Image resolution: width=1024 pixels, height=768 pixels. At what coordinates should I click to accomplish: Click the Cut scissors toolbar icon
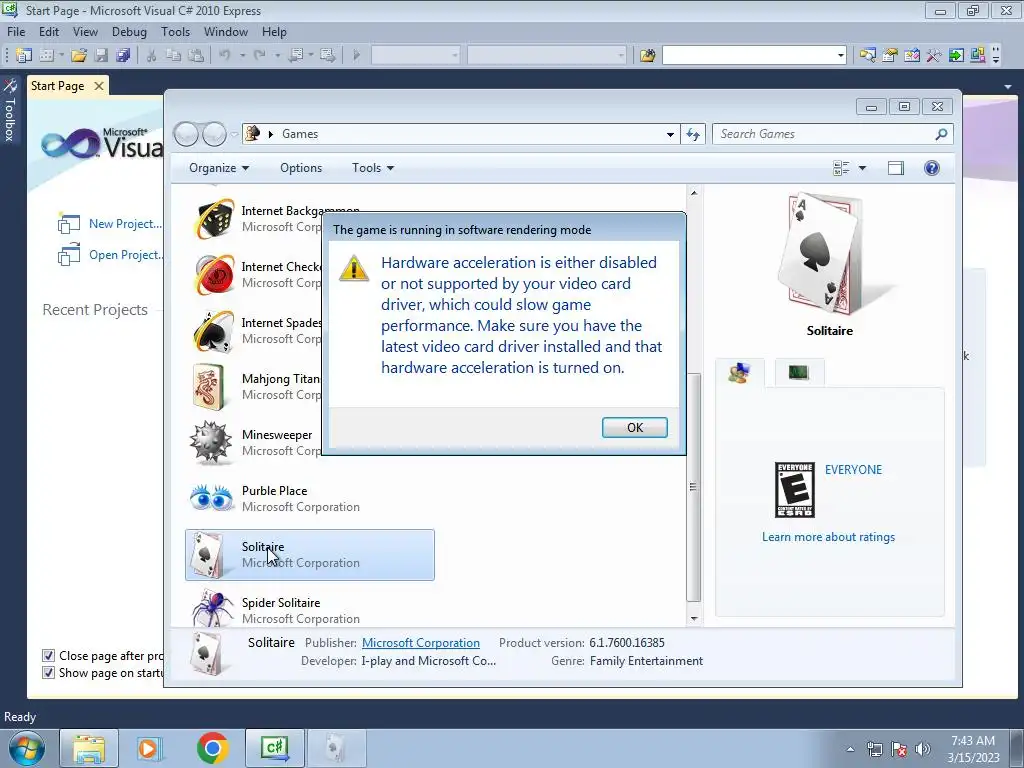click(x=152, y=56)
